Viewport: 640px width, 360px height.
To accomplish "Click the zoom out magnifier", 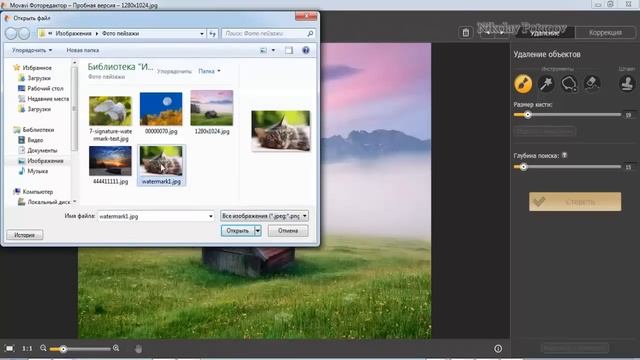I will 43,348.
